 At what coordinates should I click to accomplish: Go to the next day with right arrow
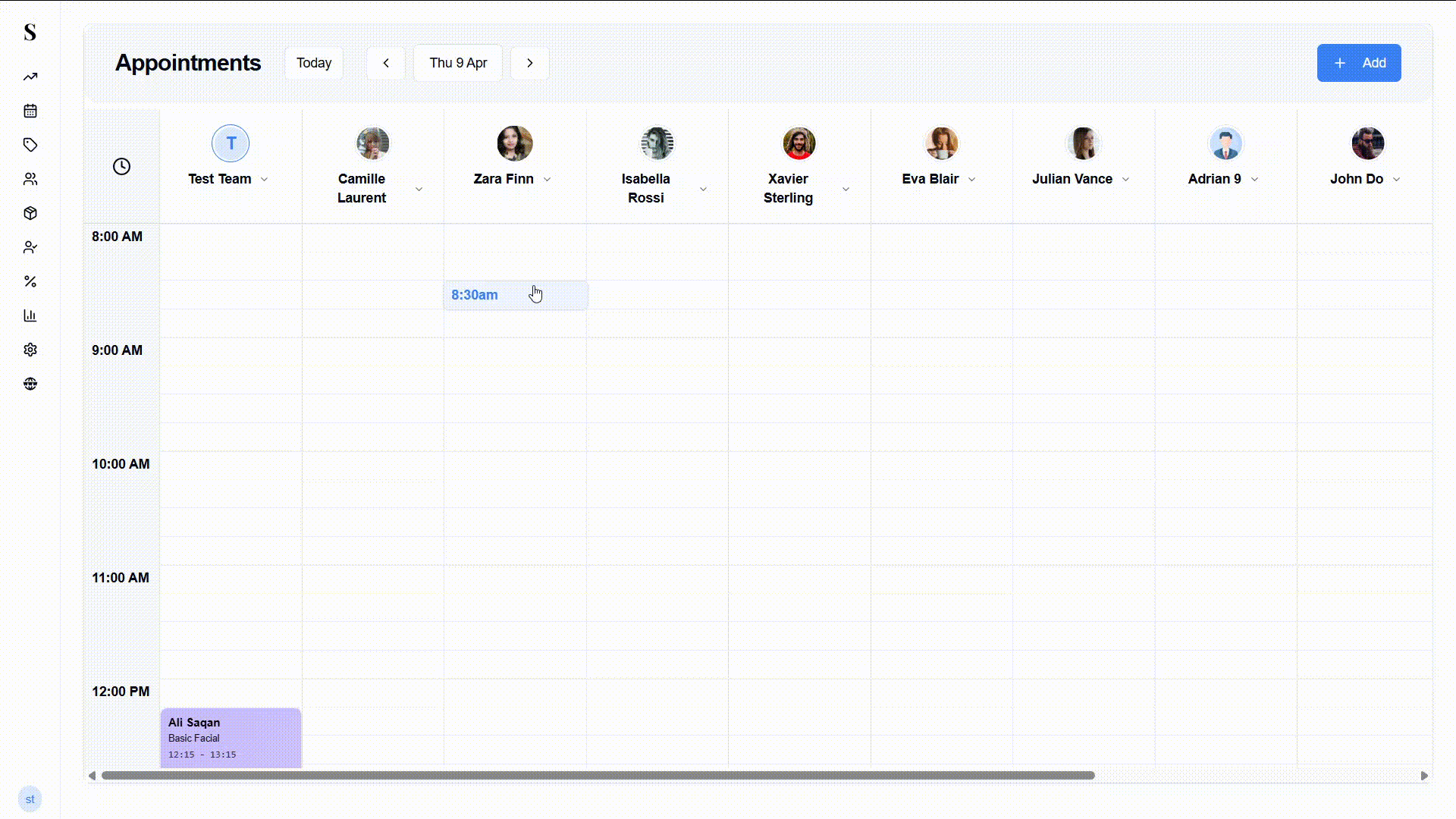529,63
